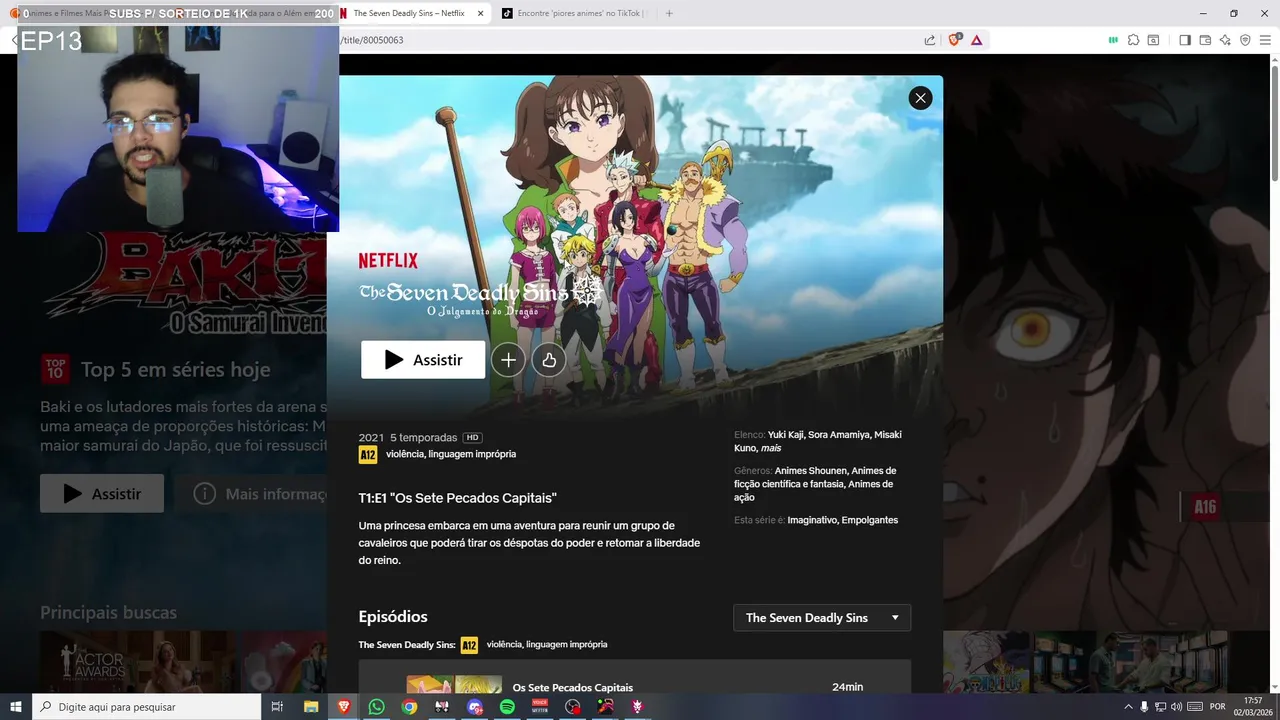Open the network tray icon
The image size is (1280, 720).
point(1160,706)
